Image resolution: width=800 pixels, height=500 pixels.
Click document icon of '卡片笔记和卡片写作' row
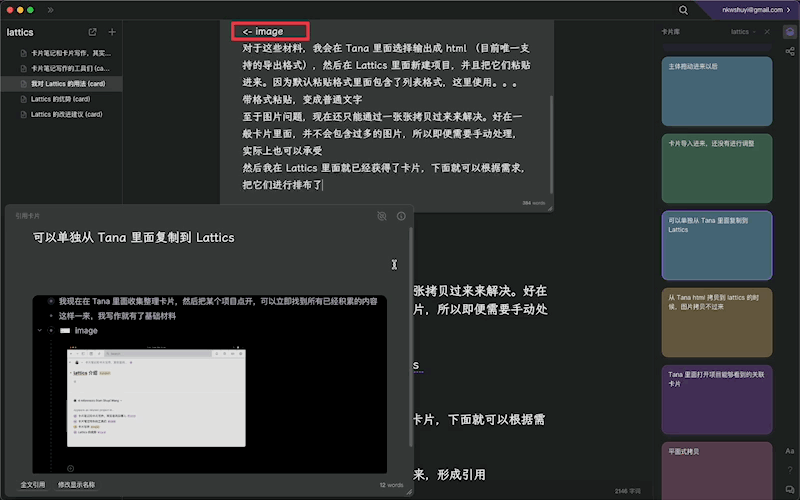coord(23,53)
